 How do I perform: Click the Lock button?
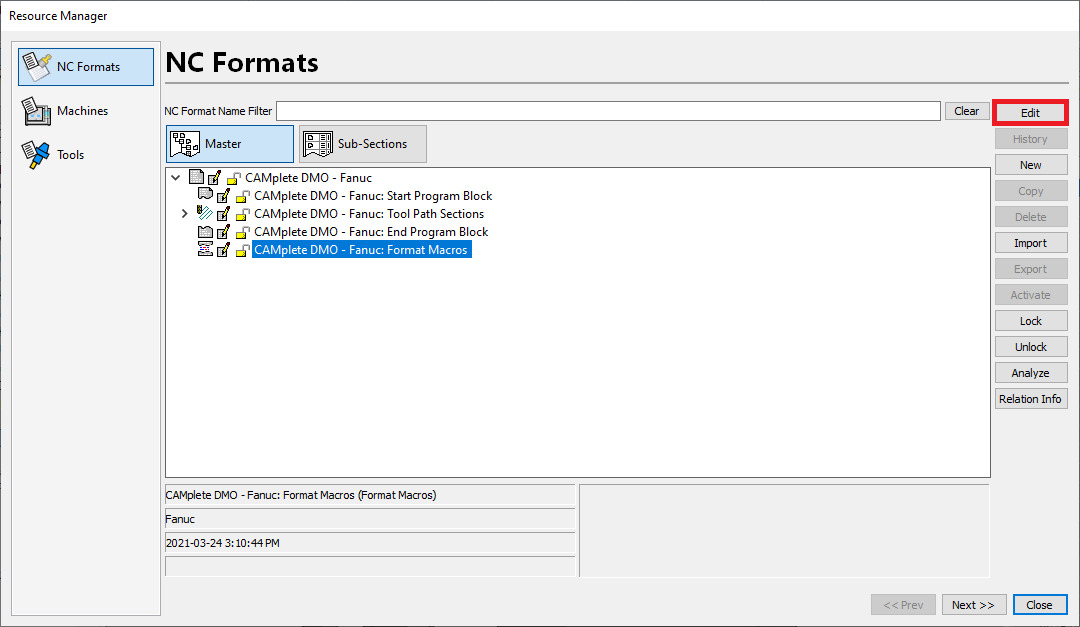click(x=1031, y=321)
